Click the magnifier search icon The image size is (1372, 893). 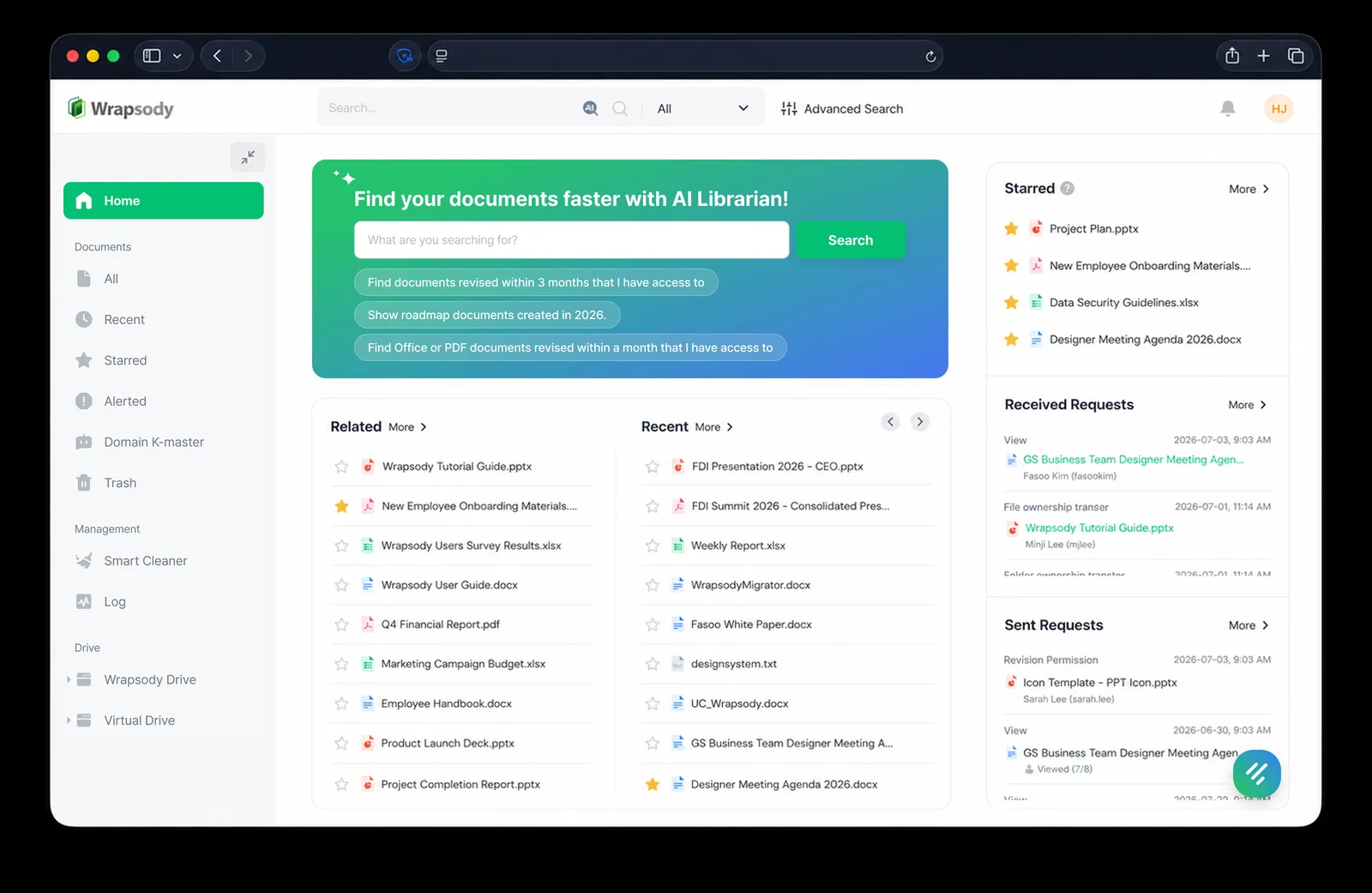(x=620, y=108)
